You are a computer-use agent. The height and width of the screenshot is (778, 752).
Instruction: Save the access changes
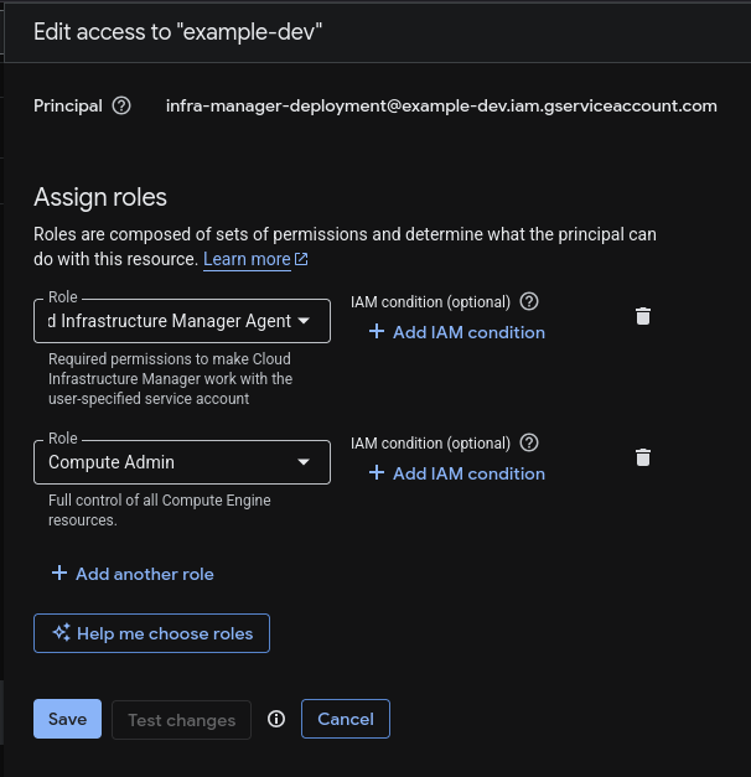point(67,719)
